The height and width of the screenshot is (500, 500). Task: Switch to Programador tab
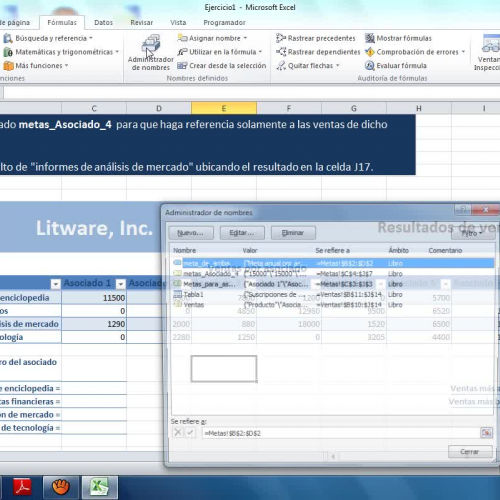[x=224, y=23]
